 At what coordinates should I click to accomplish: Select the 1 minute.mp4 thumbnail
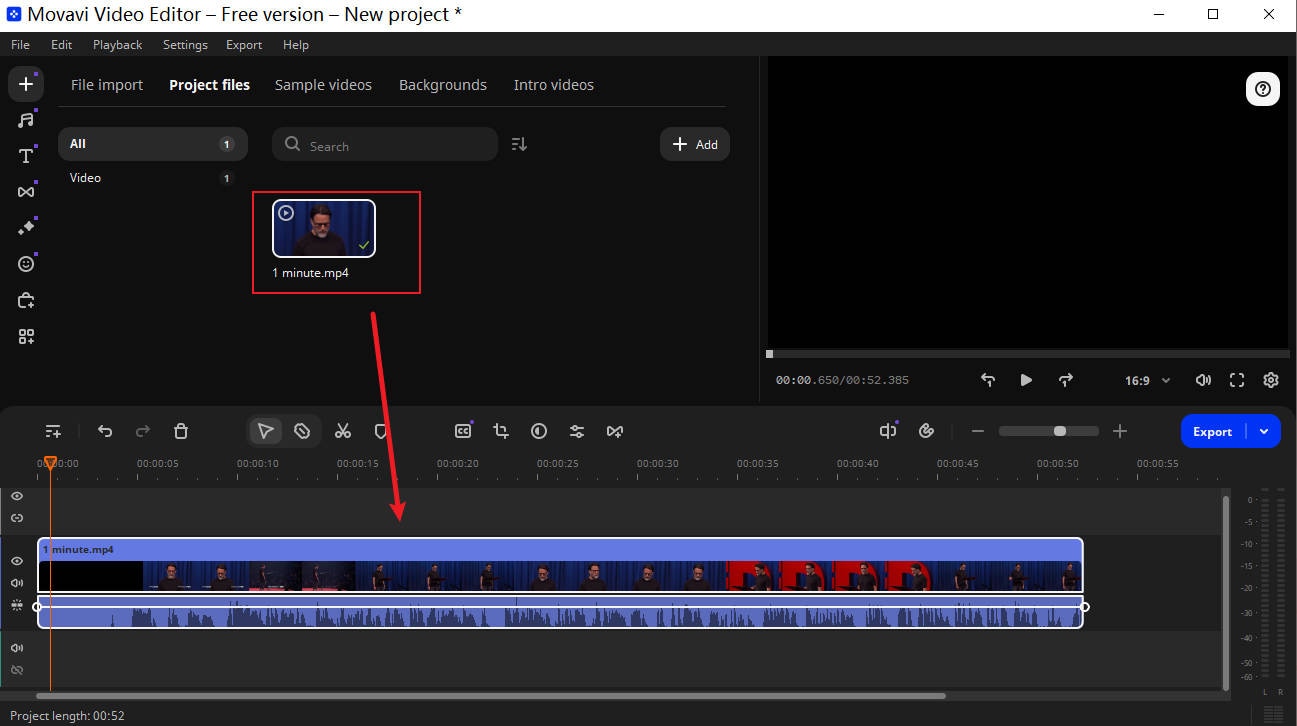[x=324, y=229]
